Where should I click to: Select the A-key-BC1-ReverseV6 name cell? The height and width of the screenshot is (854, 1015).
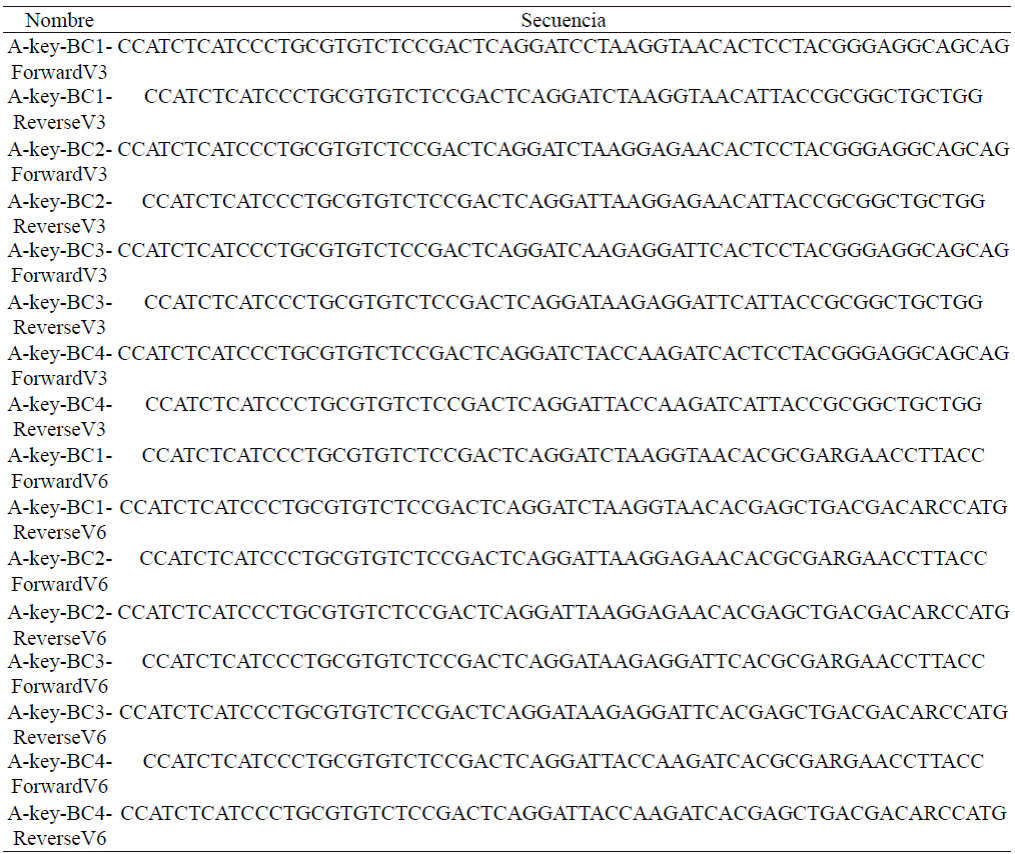click(60, 520)
